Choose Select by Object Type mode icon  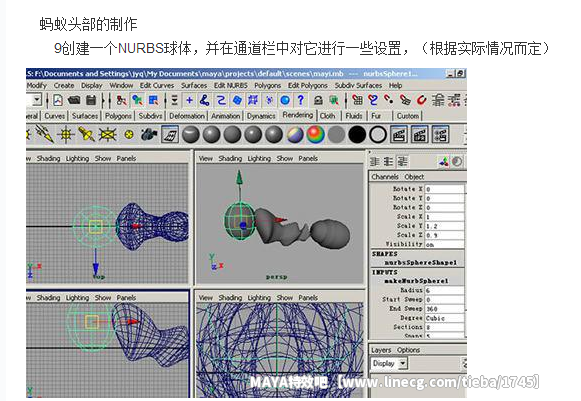[137, 100]
